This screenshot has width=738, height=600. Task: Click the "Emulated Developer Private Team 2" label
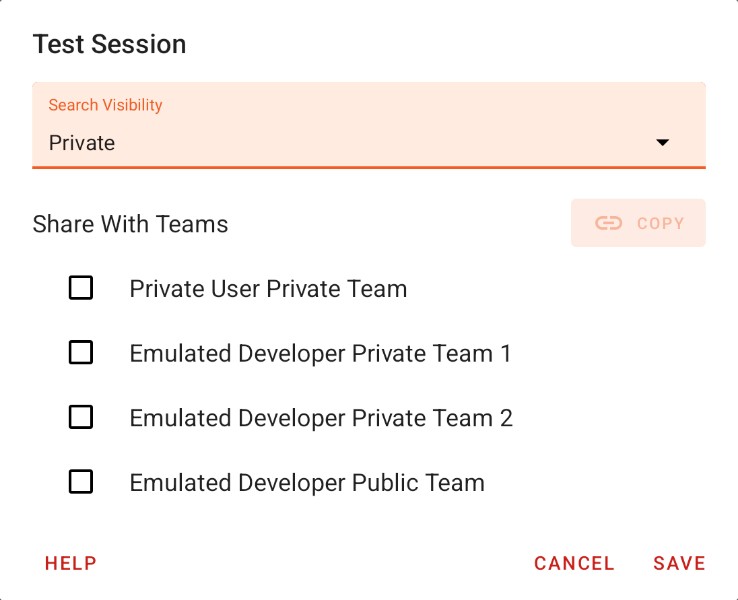click(321, 417)
